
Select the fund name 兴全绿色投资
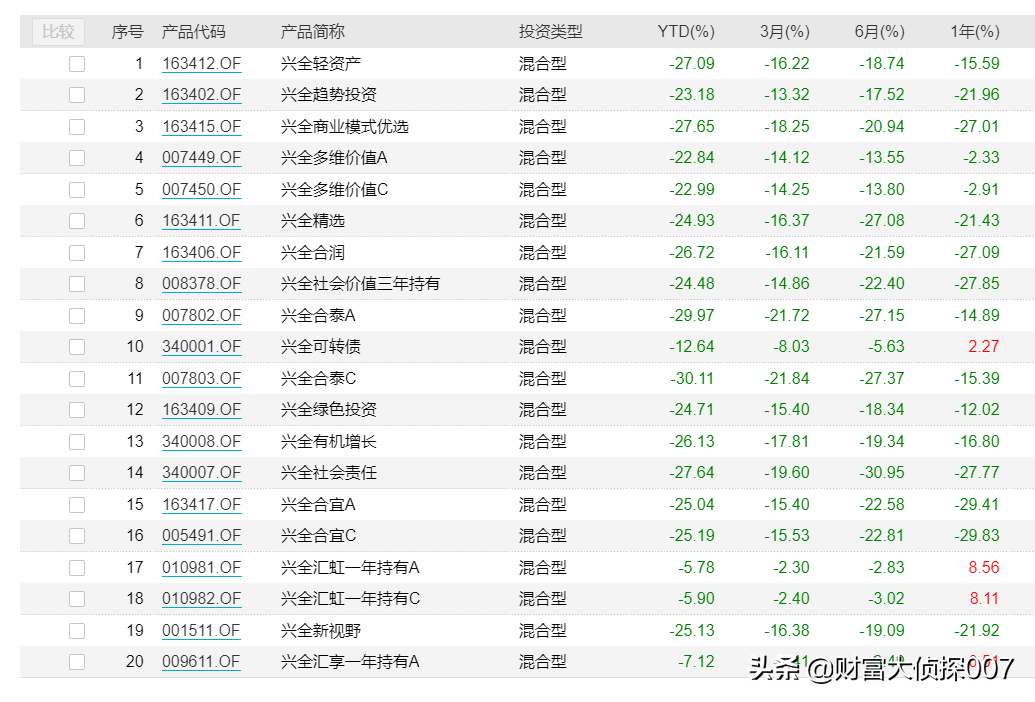[329, 410]
